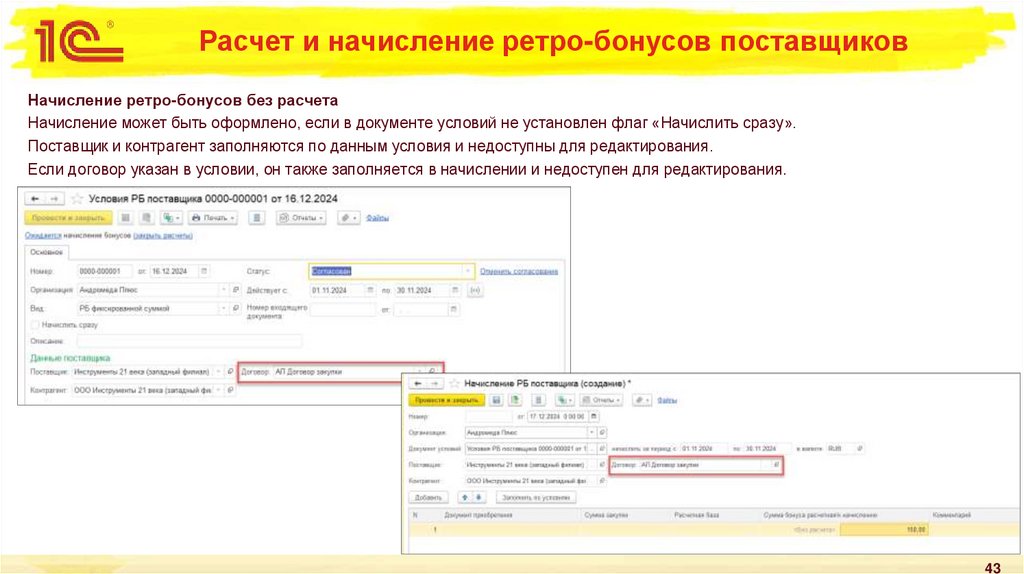Open calendar for Действует с 01.11.2024
Viewport: 1024px width, 574px height.
(370, 290)
